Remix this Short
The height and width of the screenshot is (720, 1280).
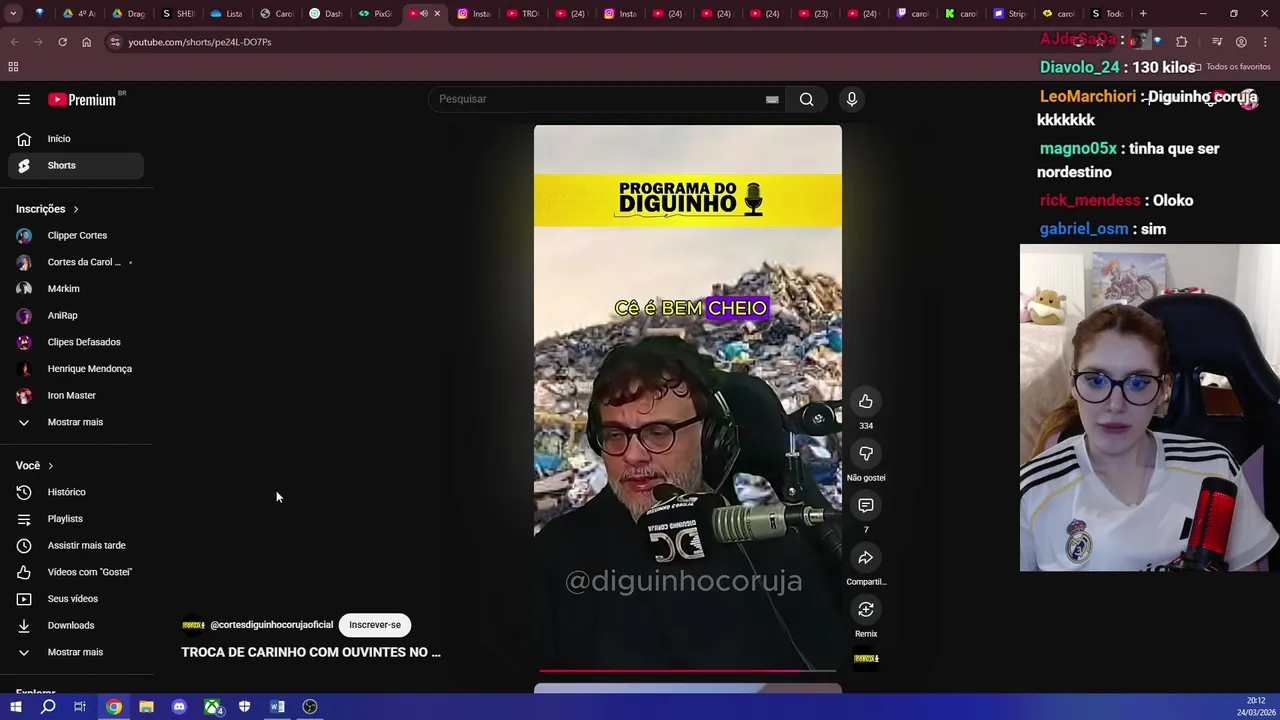pyautogui.click(x=866, y=610)
